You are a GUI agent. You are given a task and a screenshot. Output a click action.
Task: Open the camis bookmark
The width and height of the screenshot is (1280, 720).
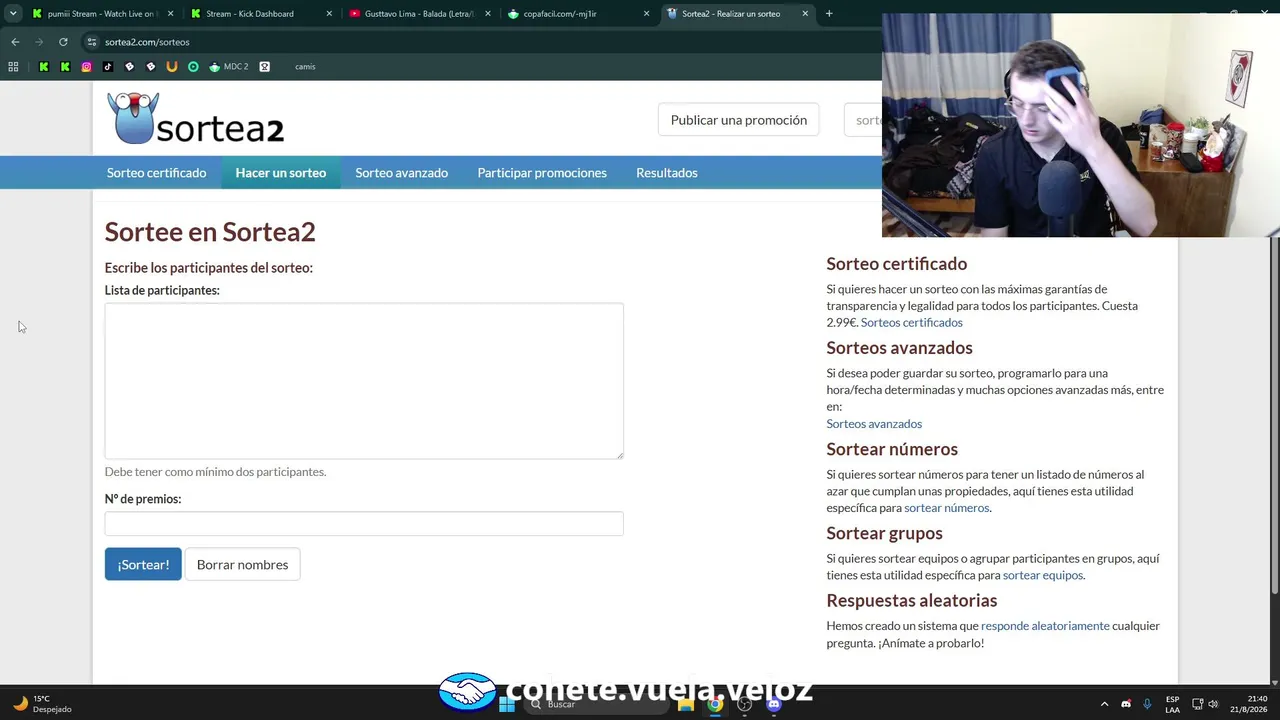[x=305, y=67]
